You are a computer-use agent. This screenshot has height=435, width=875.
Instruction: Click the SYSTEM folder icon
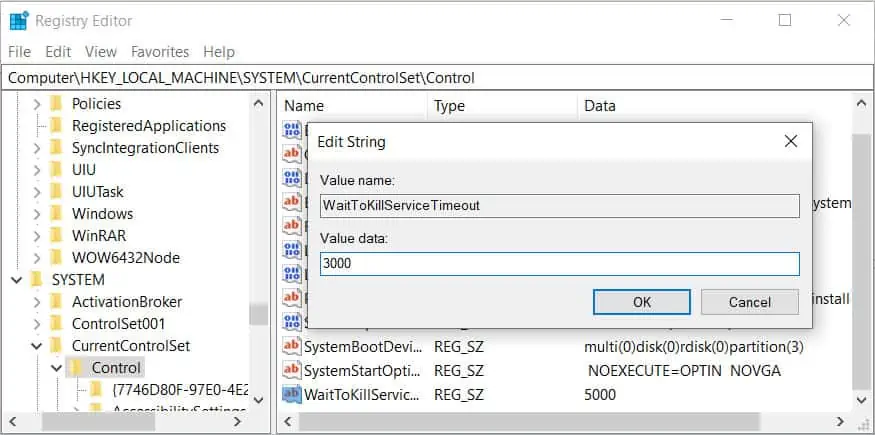click(36, 280)
